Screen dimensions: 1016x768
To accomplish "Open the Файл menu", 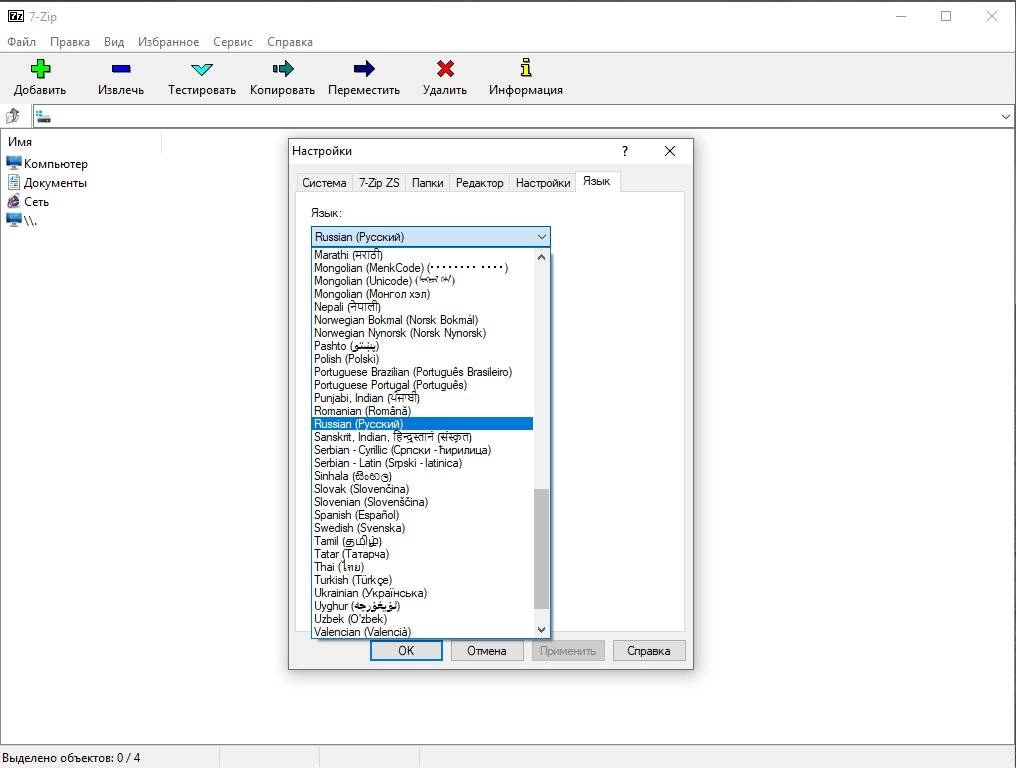I will [21, 41].
